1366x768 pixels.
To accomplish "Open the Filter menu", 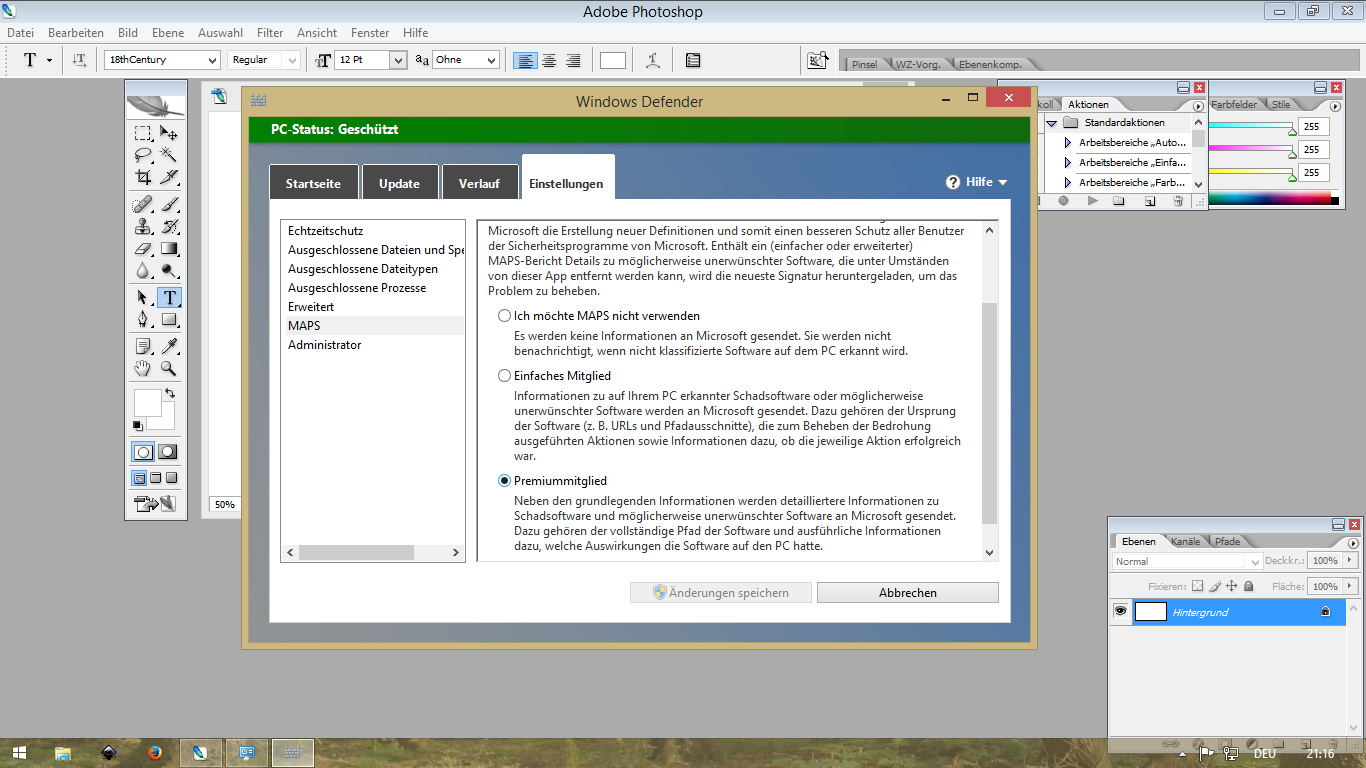I will (x=270, y=33).
